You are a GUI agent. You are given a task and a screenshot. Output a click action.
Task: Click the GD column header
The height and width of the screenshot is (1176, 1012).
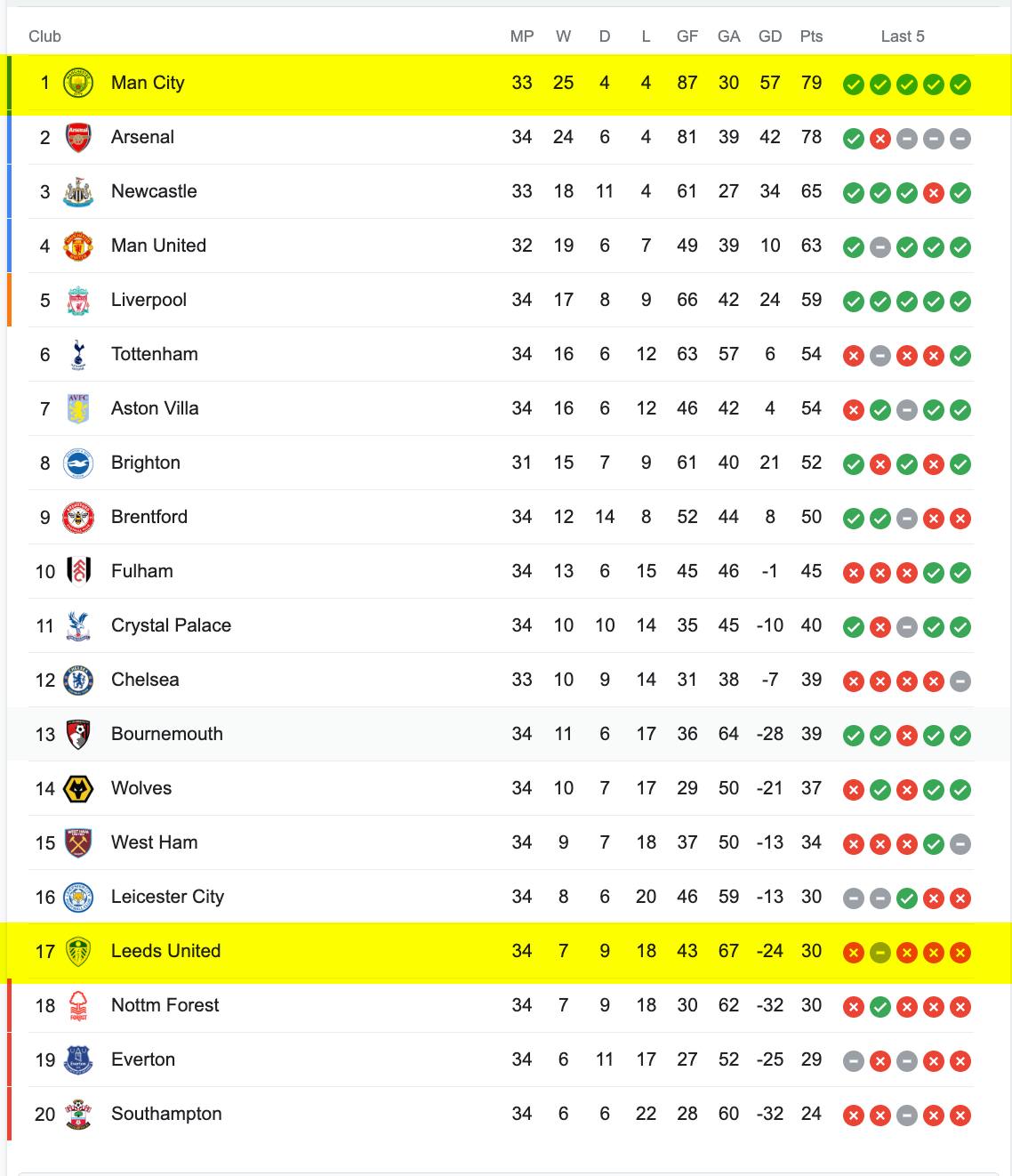click(x=770, y=36)
